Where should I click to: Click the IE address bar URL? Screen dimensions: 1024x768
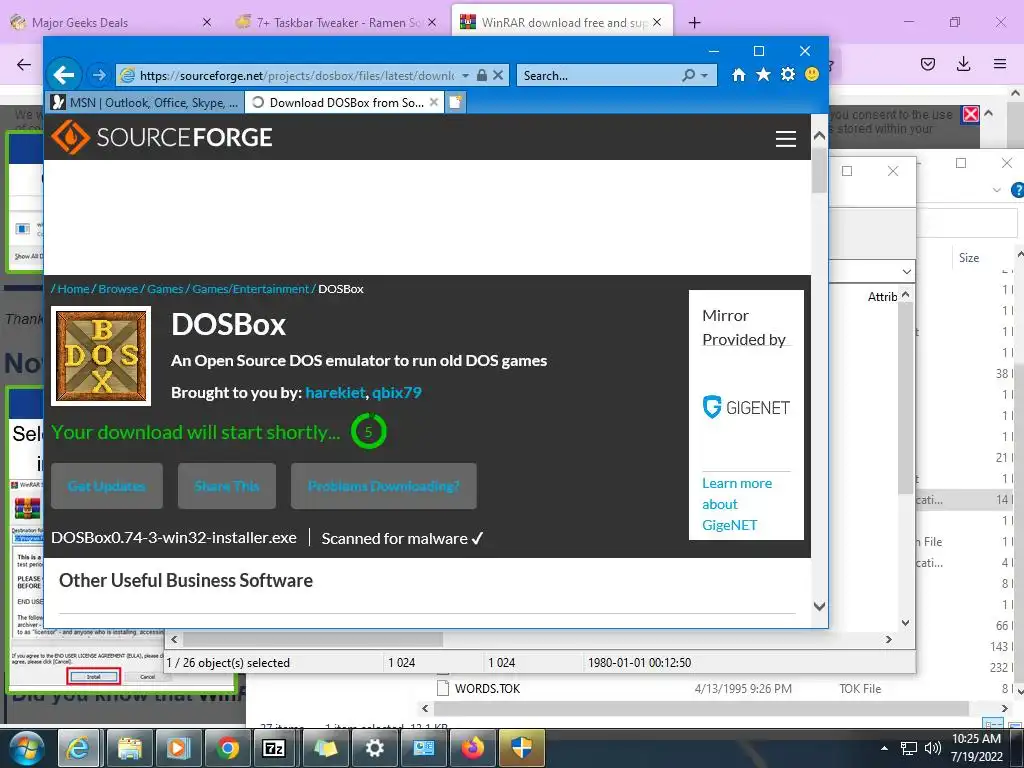click(296, 76)
